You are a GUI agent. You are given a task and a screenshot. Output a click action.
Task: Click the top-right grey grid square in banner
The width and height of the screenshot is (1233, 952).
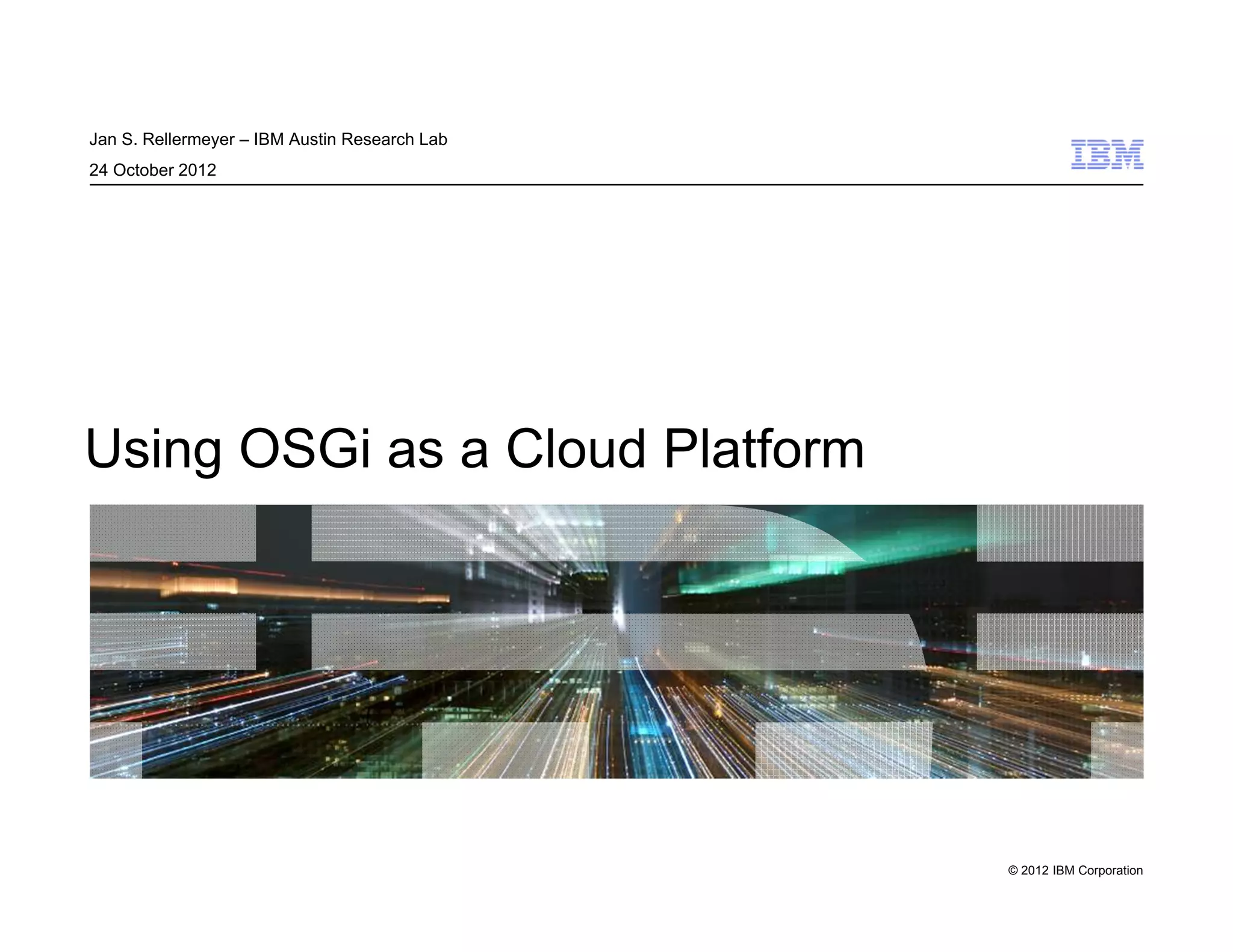tap(1060, 533)
